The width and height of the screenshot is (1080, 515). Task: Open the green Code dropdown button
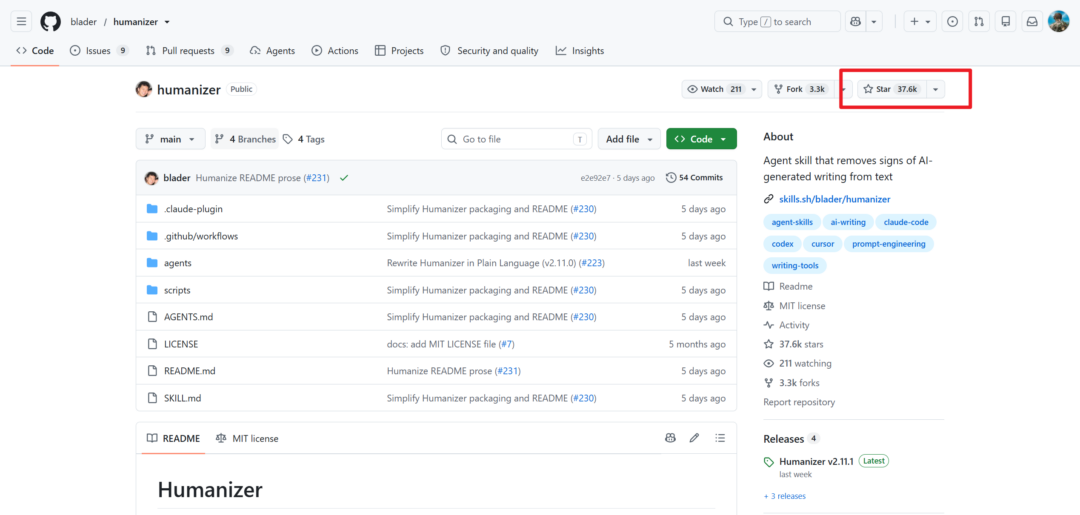pos(701,139)
